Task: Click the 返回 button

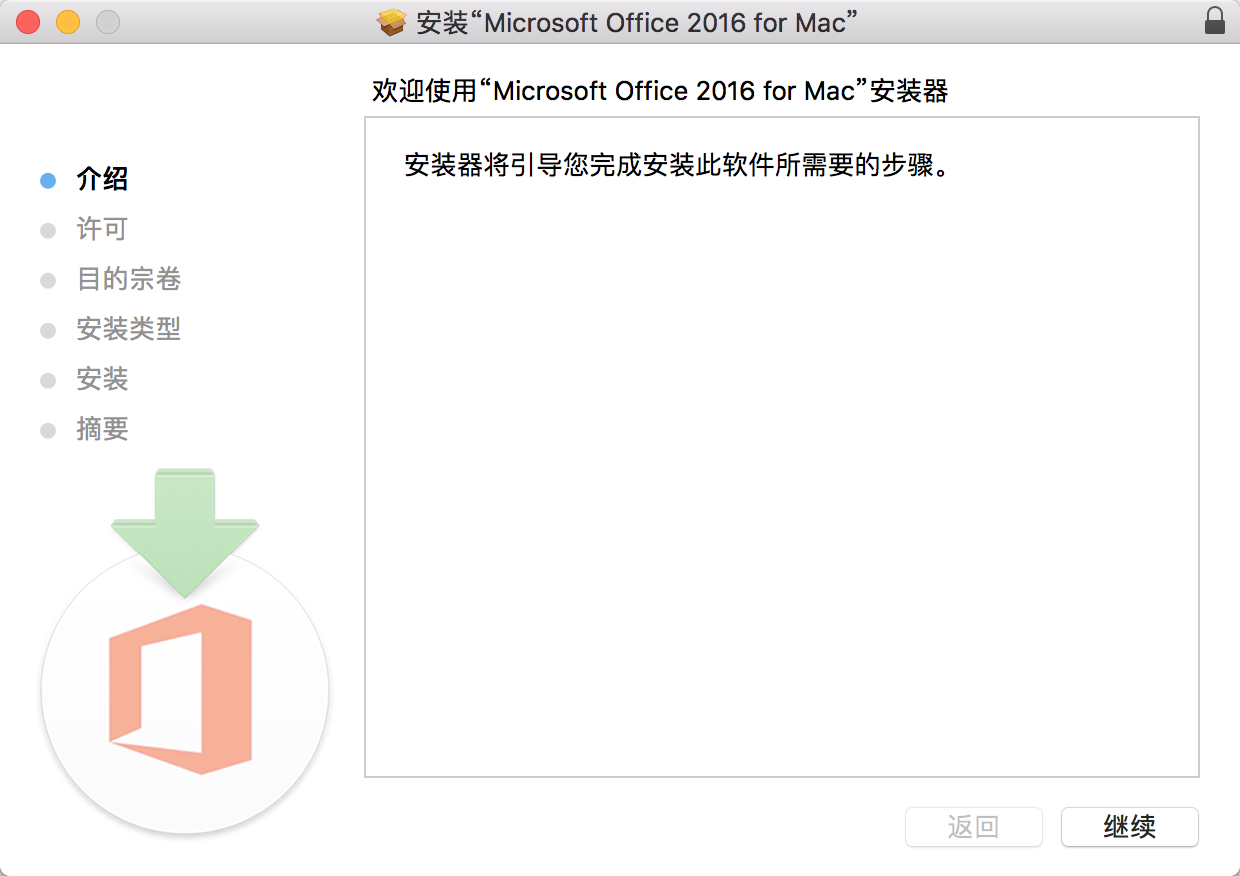Action: pos(973,827)
